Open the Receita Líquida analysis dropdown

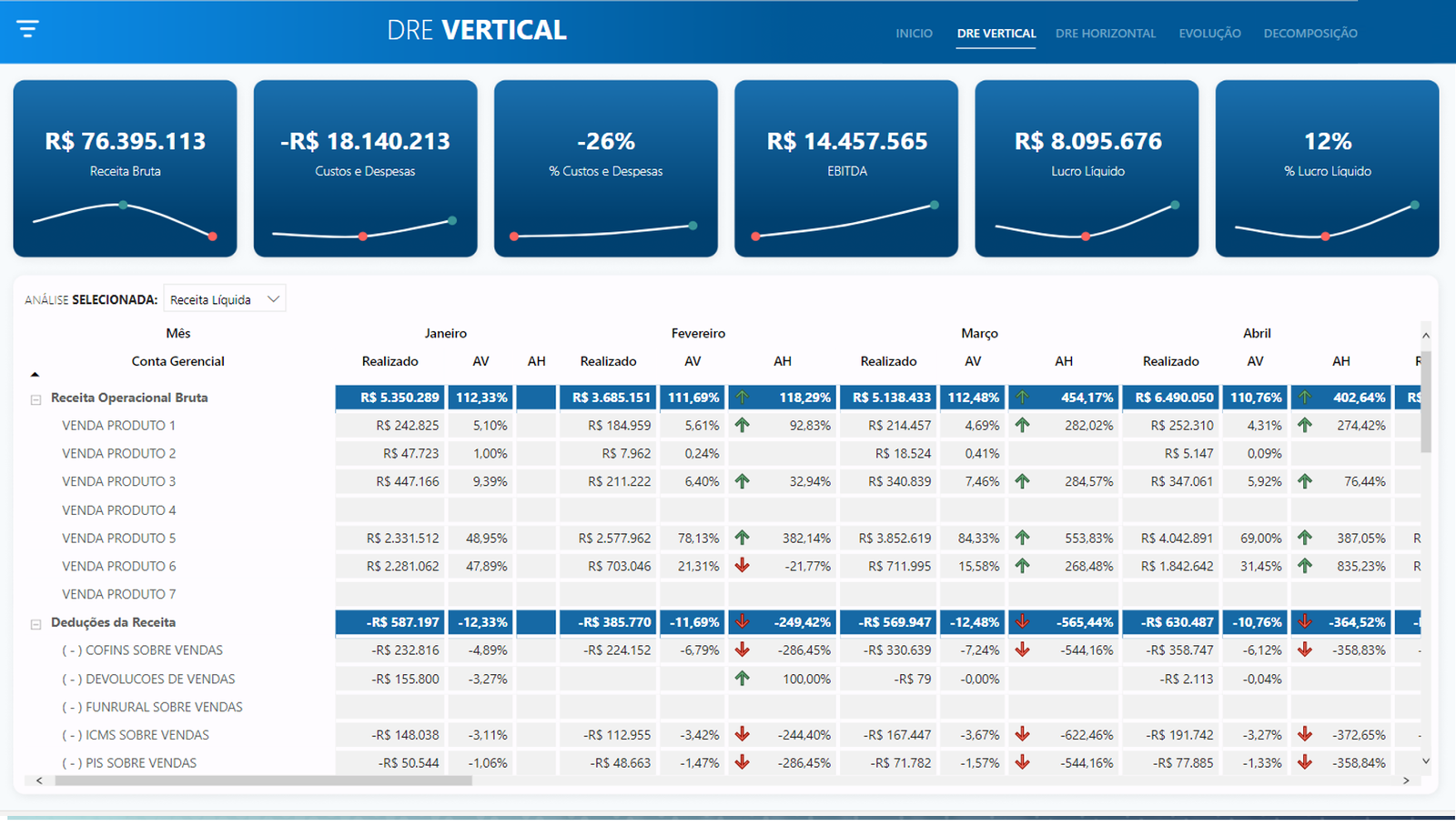(273, 298)
